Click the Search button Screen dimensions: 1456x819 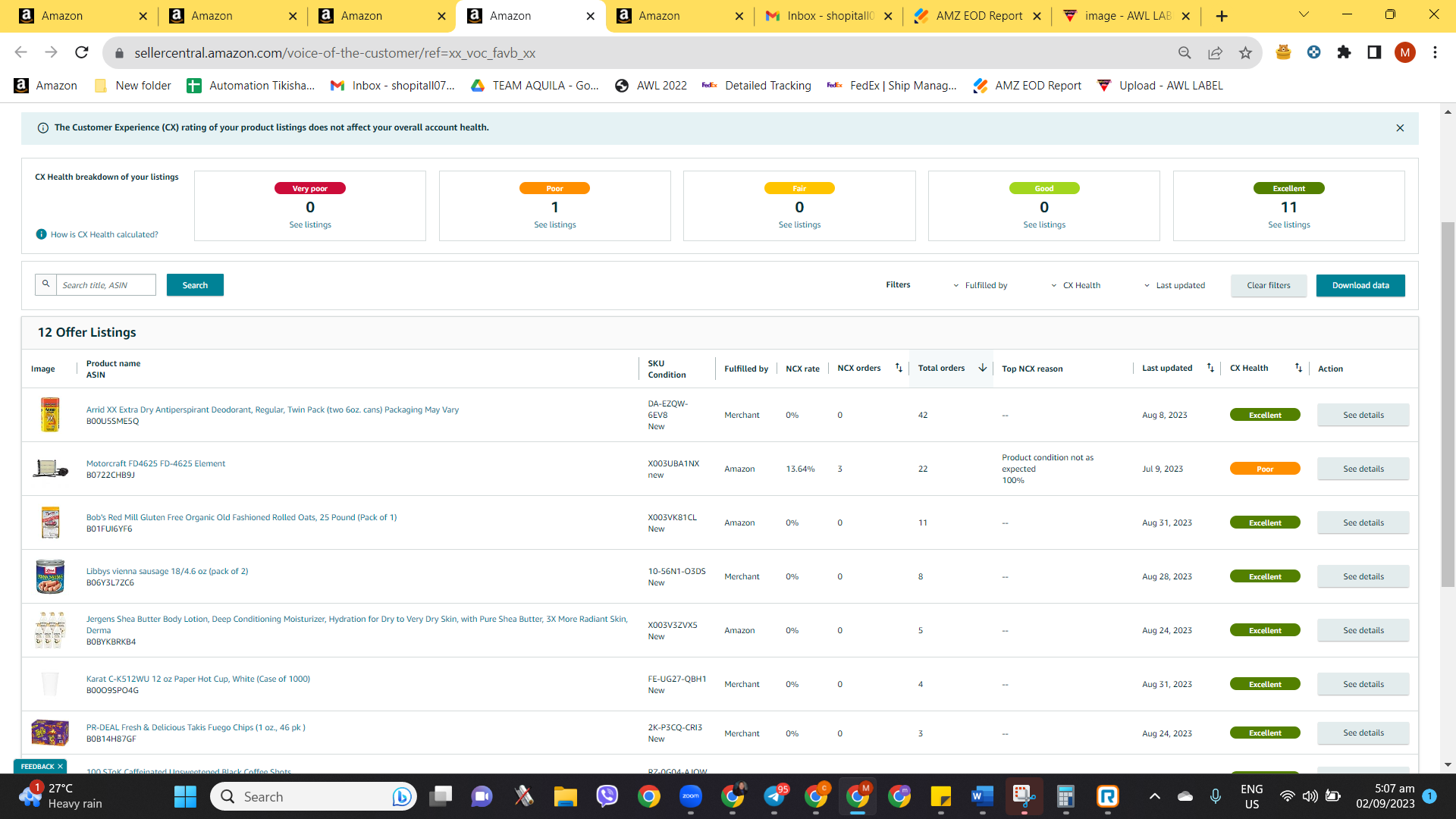coord(195,285)
